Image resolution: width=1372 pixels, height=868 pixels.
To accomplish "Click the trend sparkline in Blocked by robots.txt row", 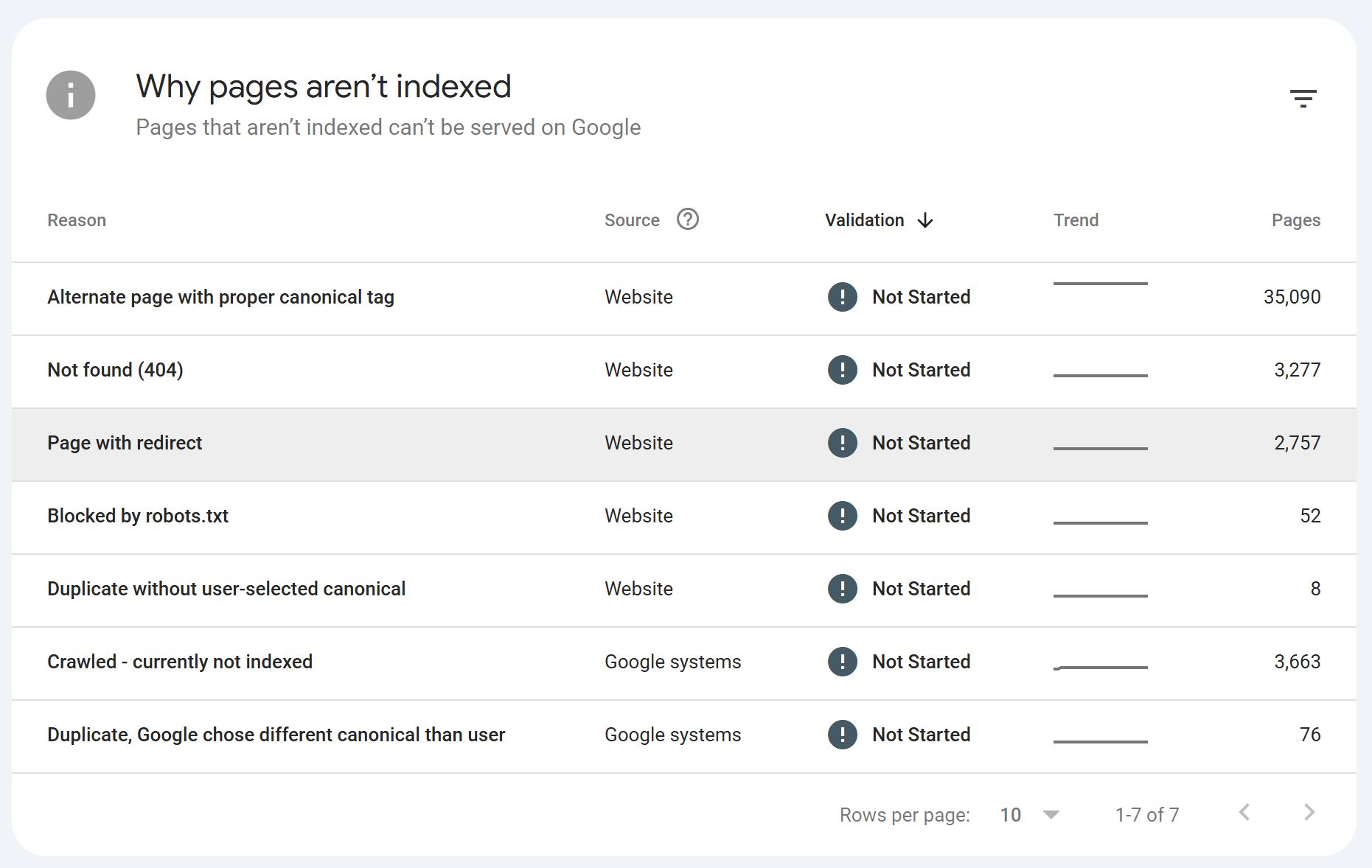I will click(x=1100, y=522).
